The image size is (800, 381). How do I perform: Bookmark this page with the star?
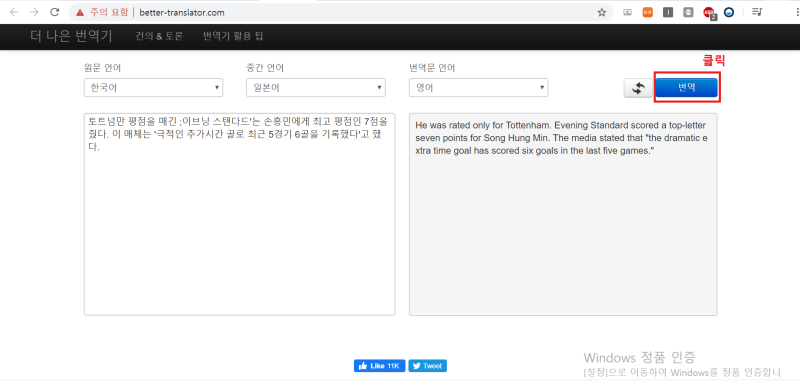click(x=602, y=12)
